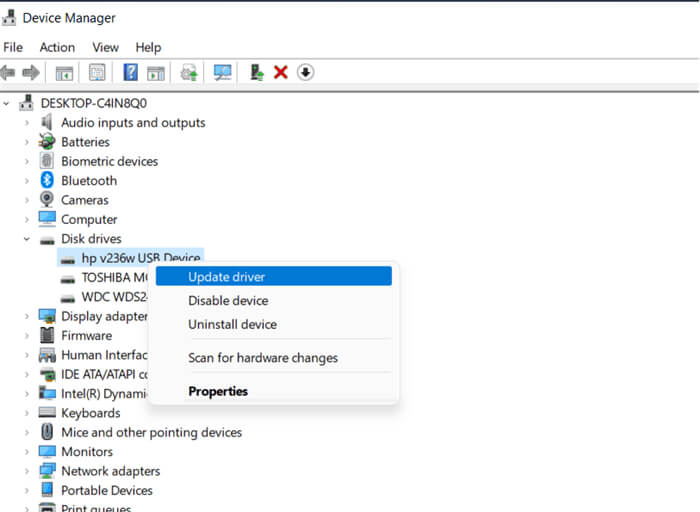The image size is (700, 512).
Task: Choose Disable device in context menu
Action: [274, 300]
